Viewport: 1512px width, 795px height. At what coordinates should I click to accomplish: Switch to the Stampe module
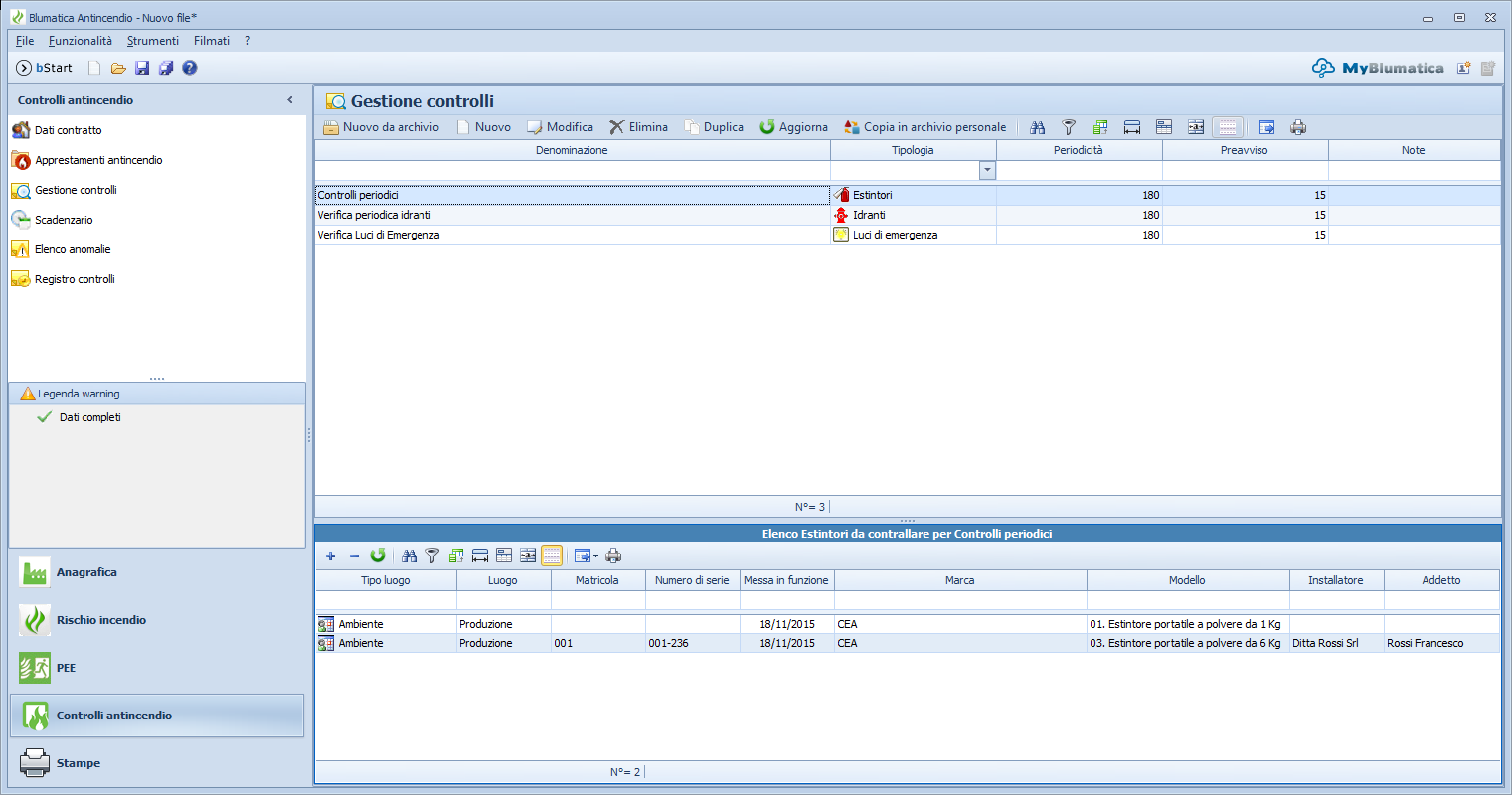coord(157,763)
